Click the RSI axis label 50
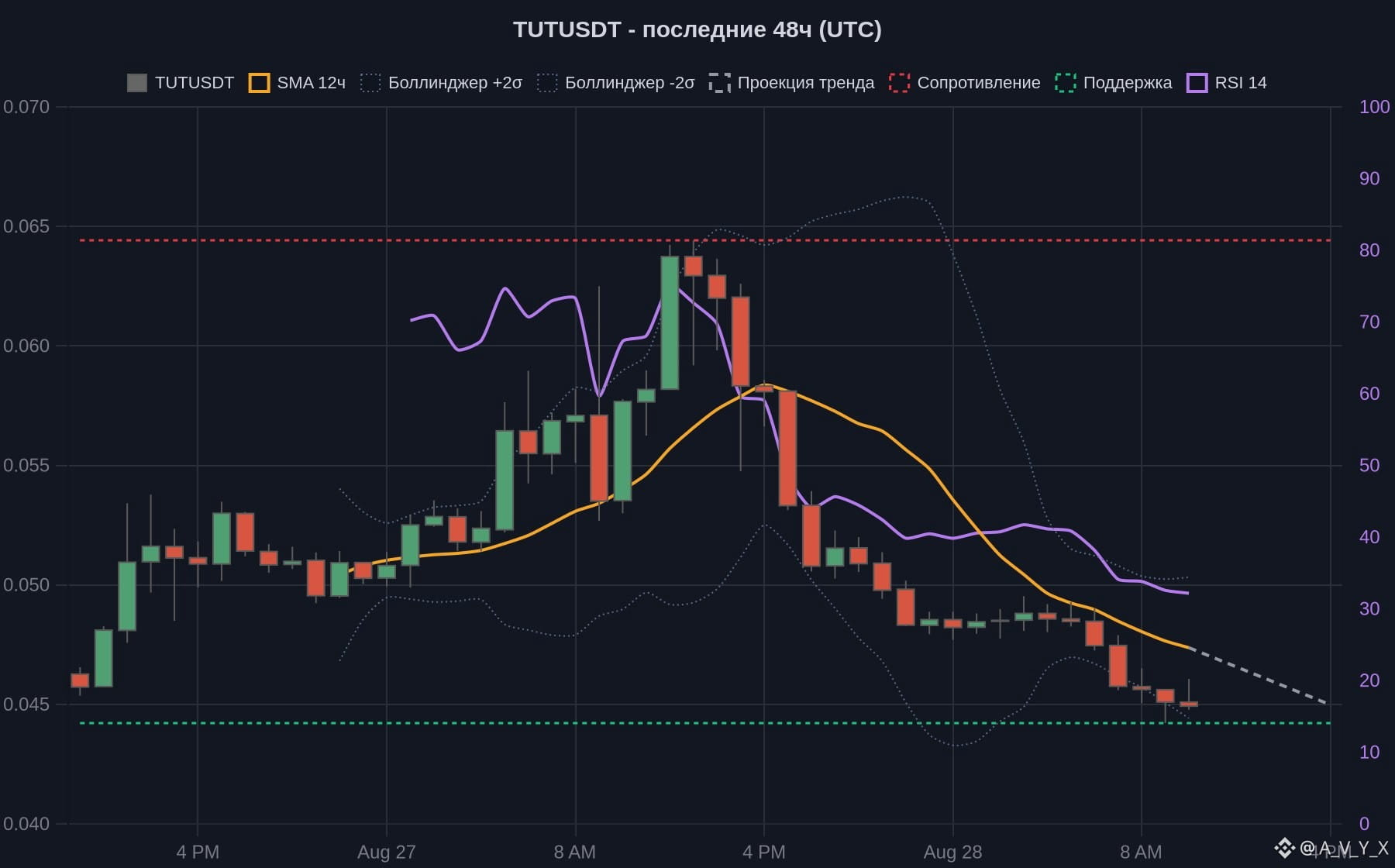 coord(1369,466)
